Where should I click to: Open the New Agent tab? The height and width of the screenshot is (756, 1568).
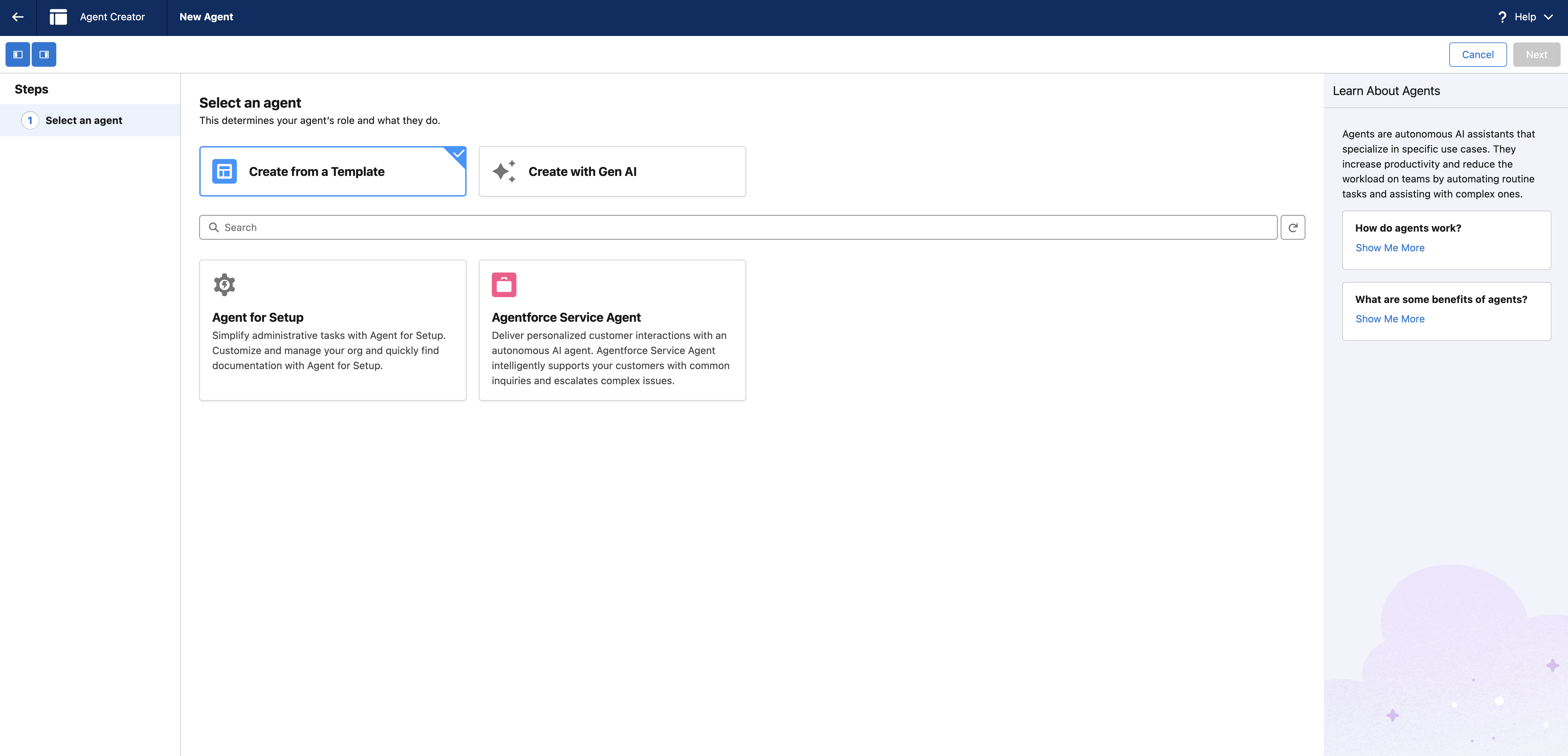point(206,17)
